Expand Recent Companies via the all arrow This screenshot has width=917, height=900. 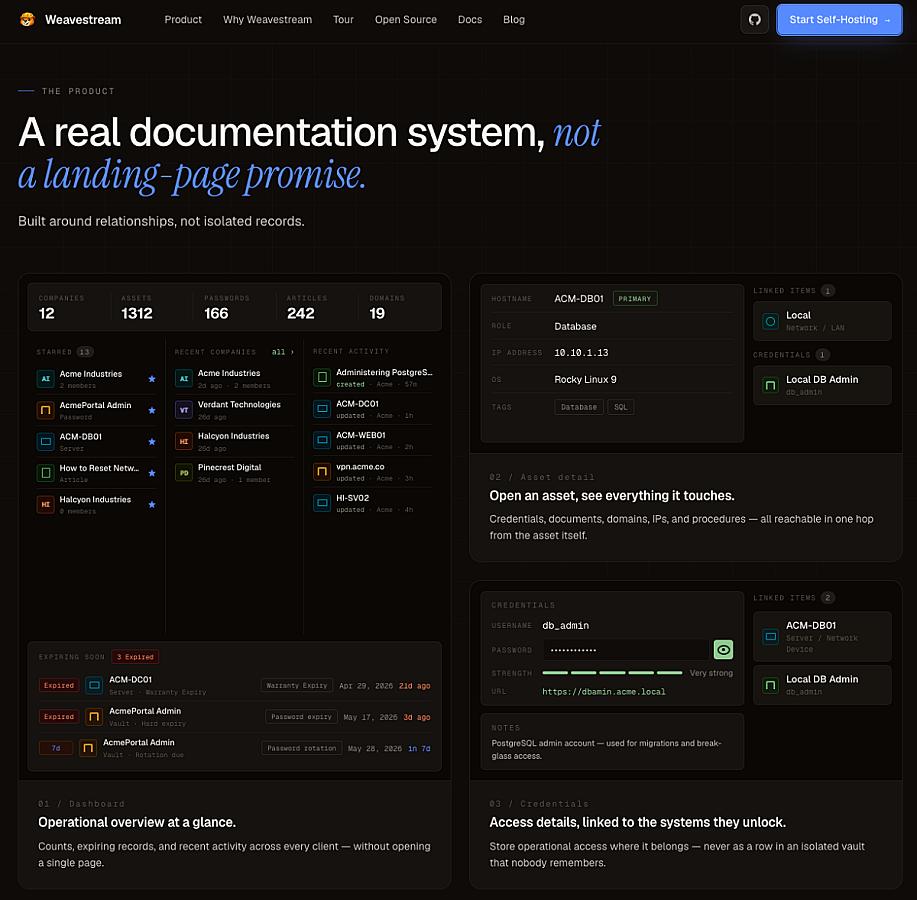pos(283,351)
